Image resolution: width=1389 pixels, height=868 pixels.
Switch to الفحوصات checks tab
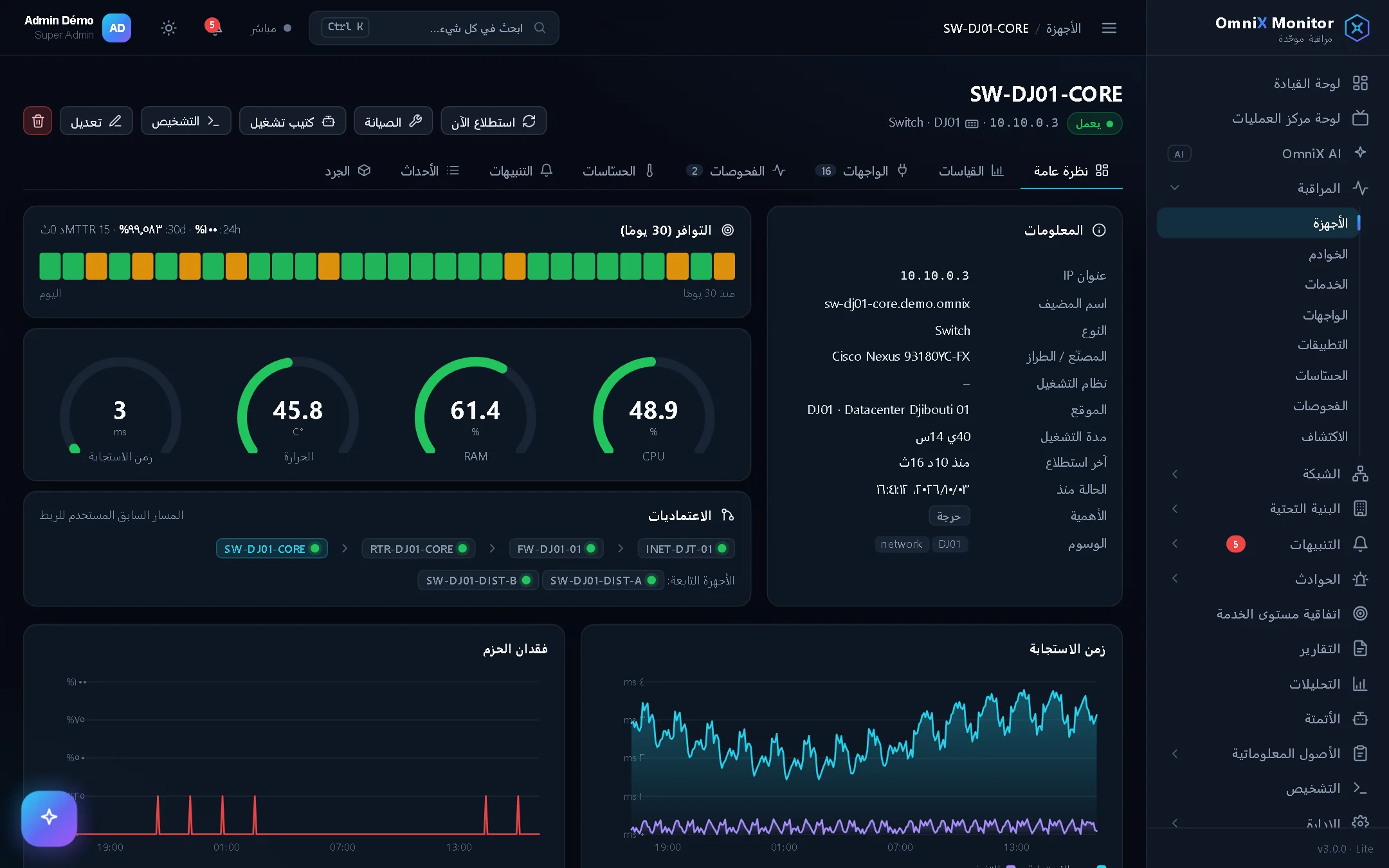coord(736,170)
